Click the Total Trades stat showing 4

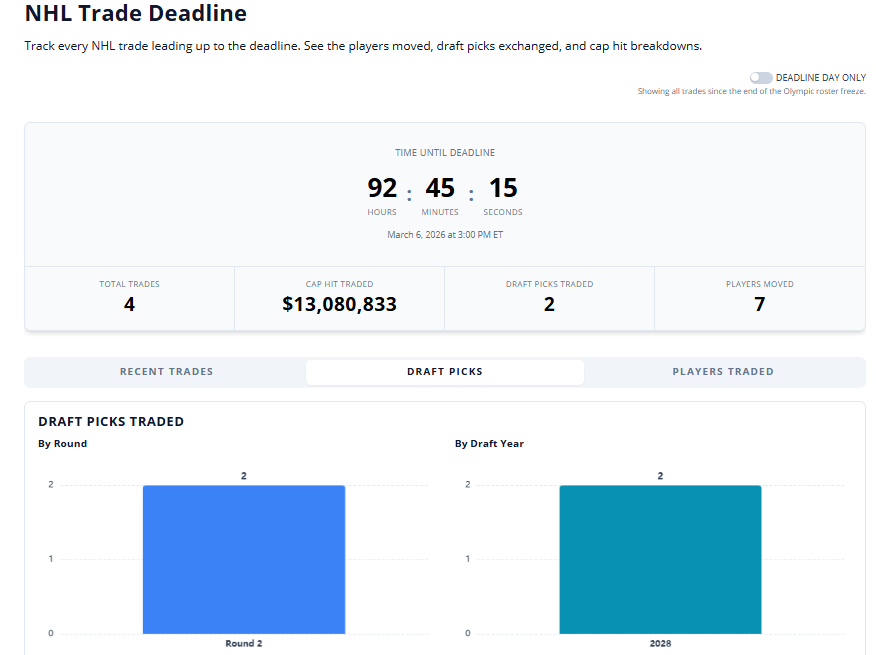click(129, 304)
